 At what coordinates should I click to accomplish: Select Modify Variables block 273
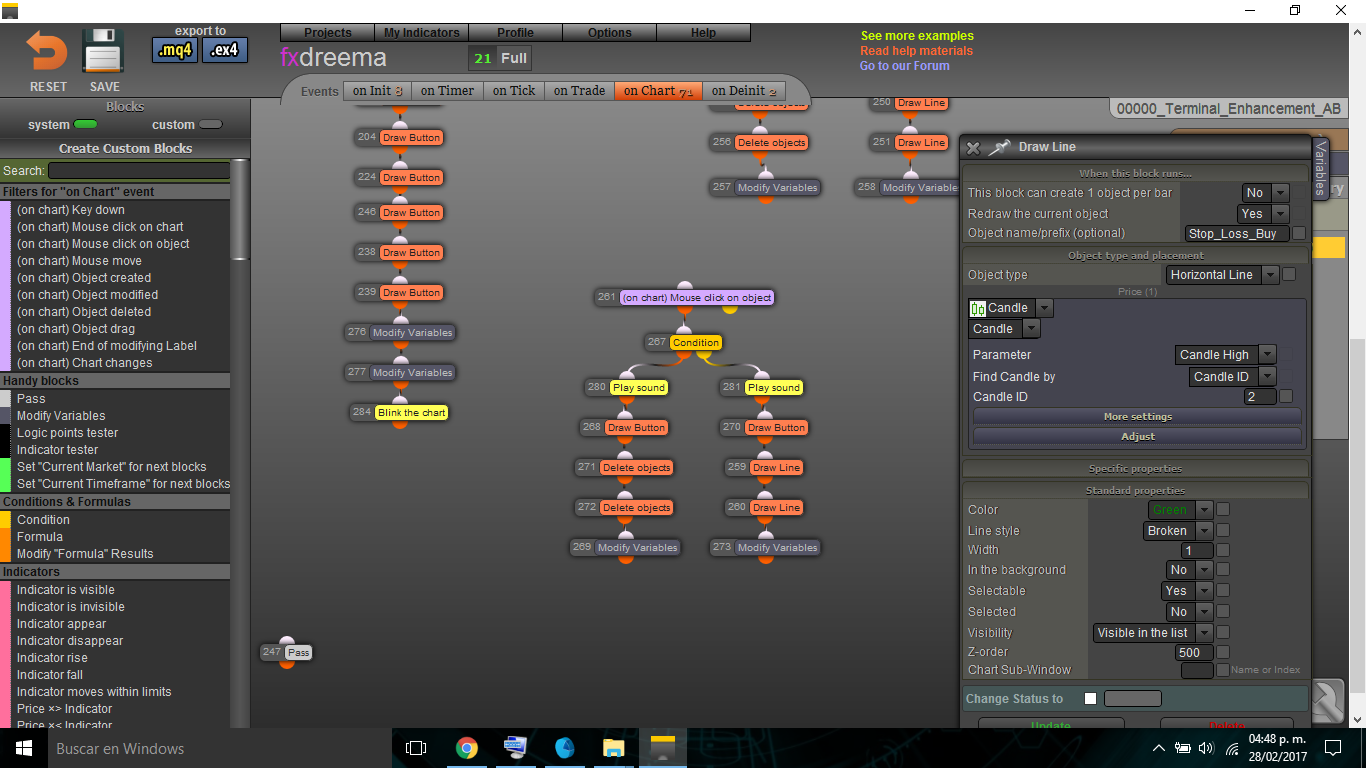pos(777,547)
